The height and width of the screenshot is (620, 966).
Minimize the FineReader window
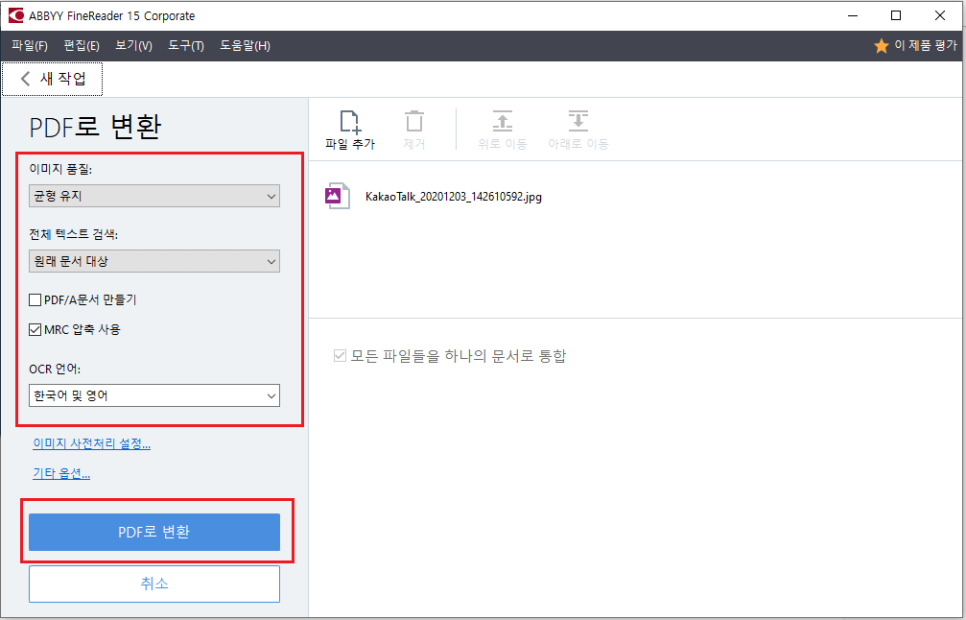[x=853, y=15]
